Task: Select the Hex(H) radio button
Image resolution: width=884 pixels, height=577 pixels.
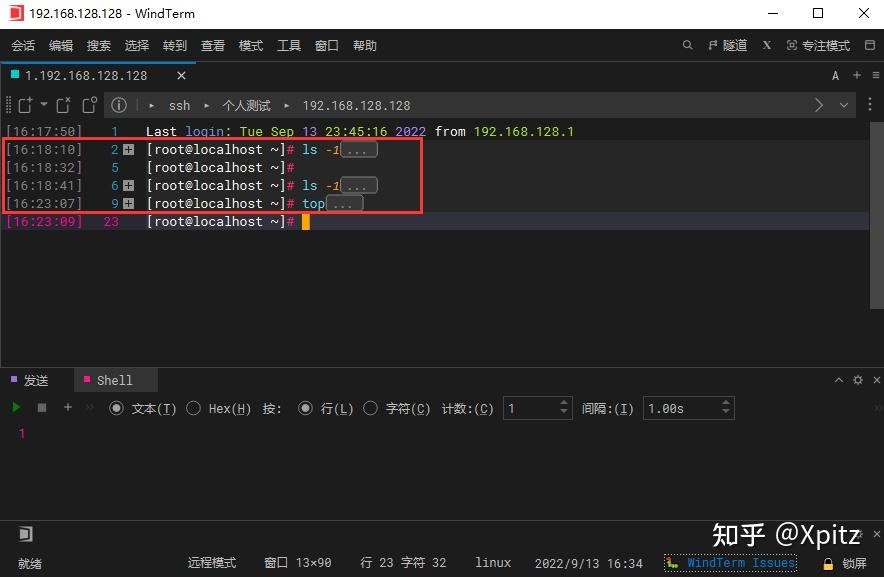Action: [193, 408]
